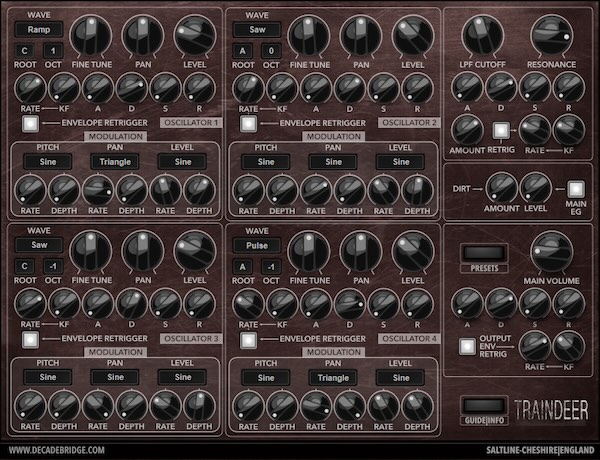Change Oscillator 2 Root note A
The width and height of the screenshot is (600, 460).
click(x=243, y=51)
